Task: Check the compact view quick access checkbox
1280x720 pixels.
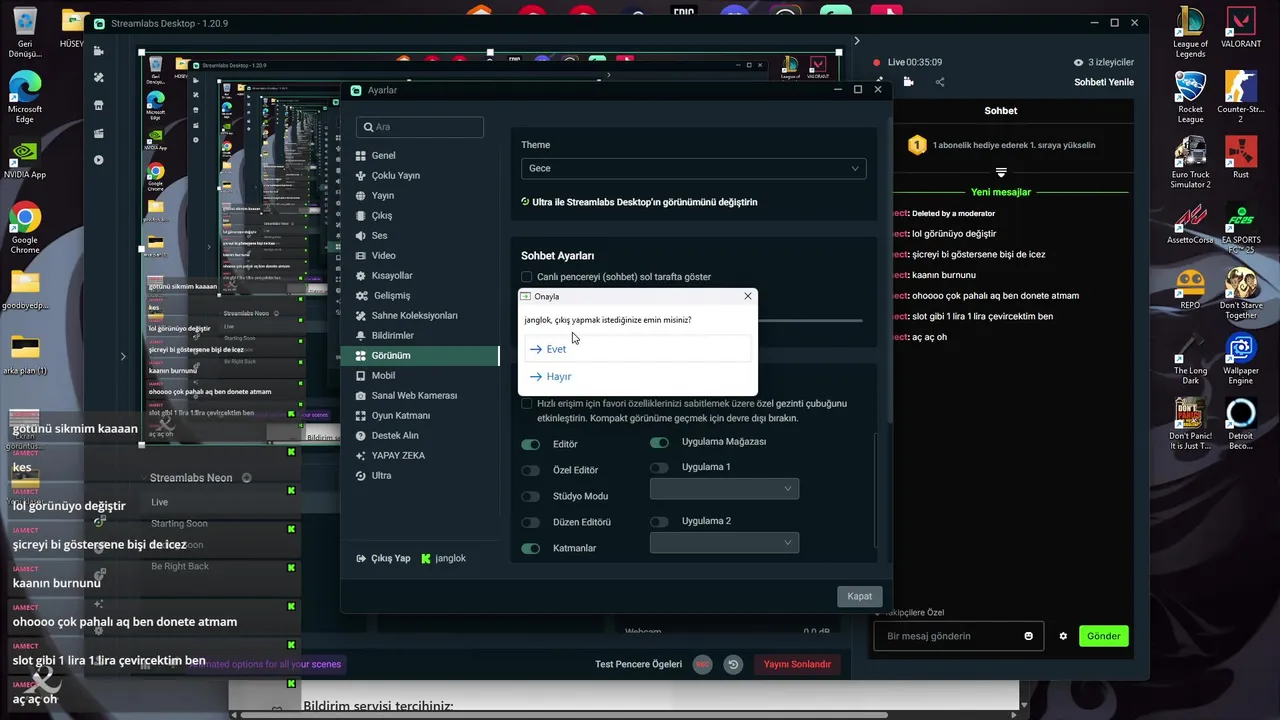Action: pos(527,404)
